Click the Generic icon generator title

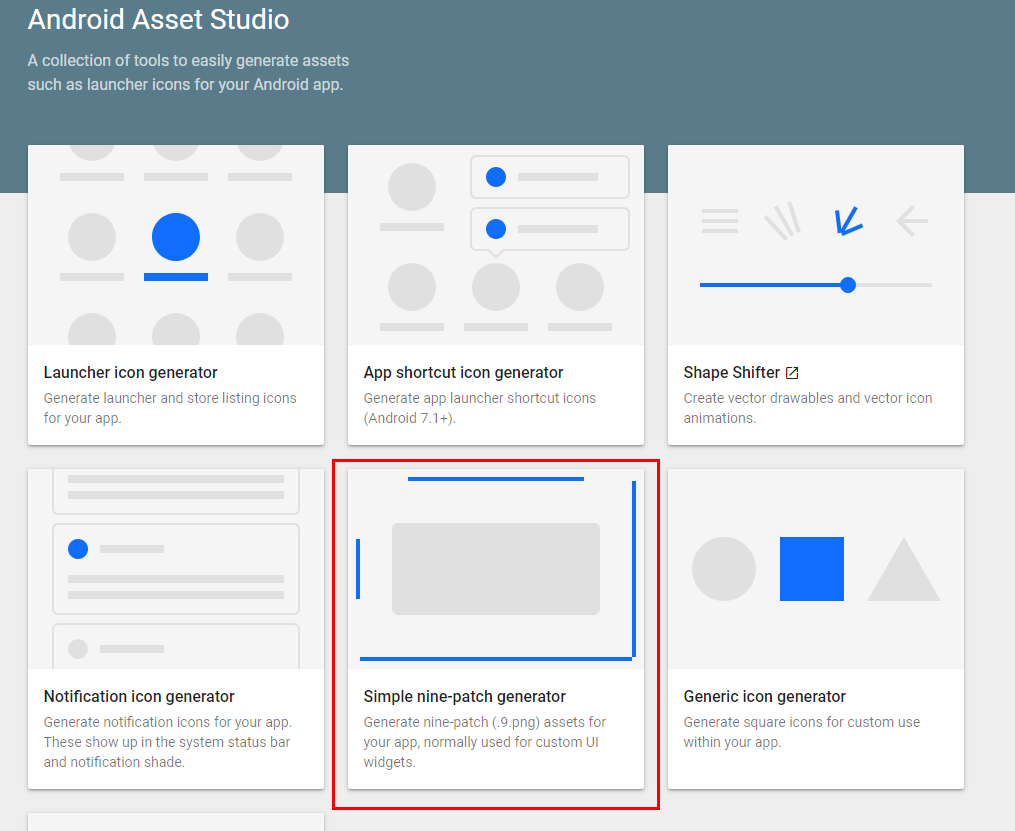(x=764, y=696)
